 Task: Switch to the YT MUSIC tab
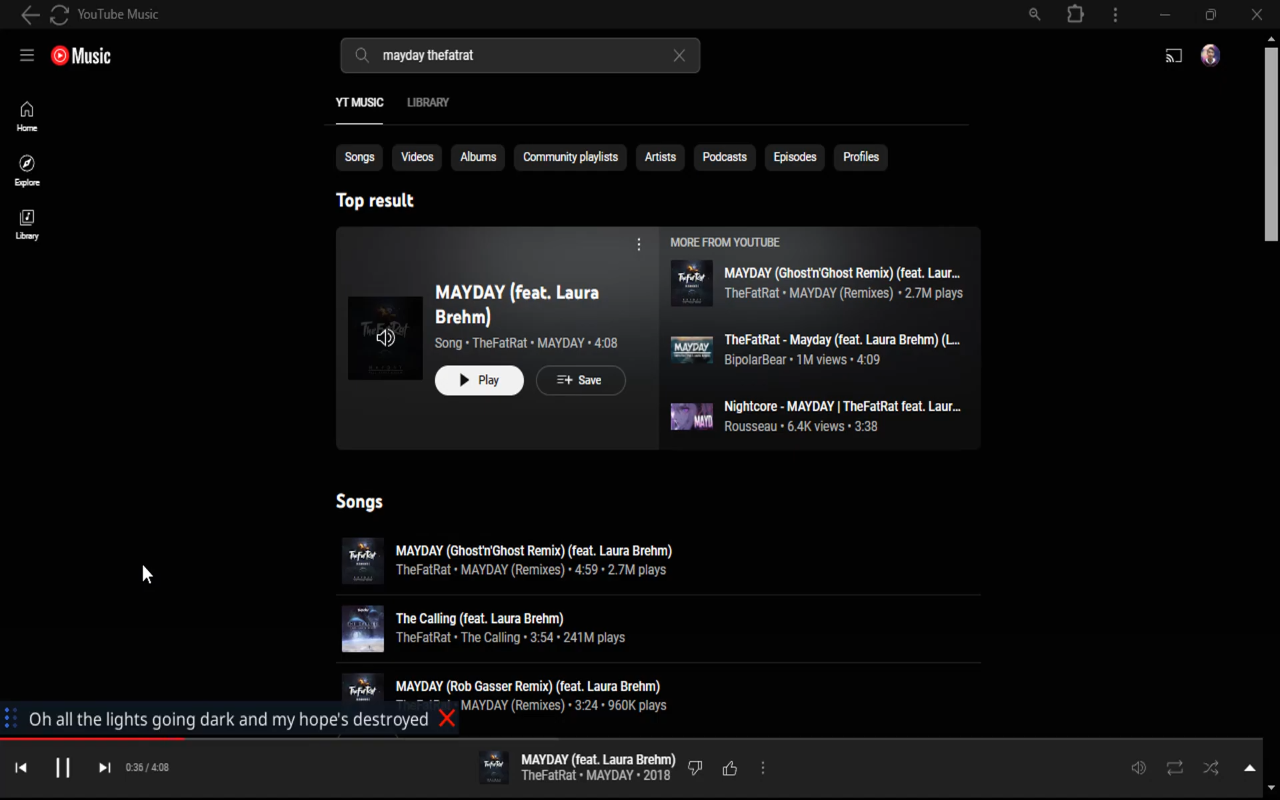359,102
